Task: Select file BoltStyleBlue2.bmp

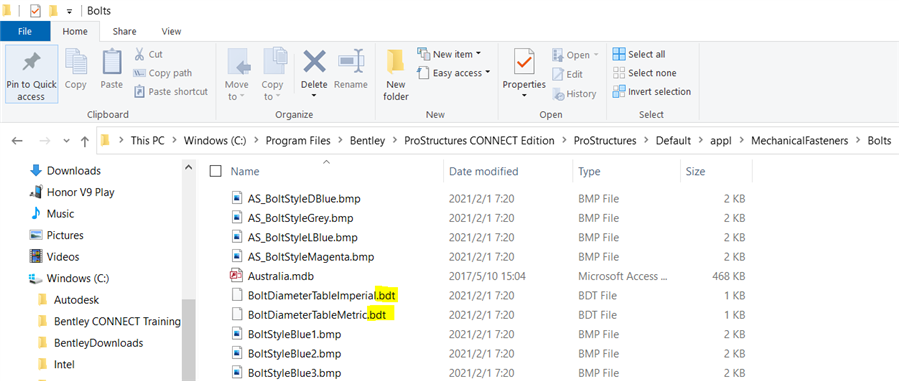Action: tap(295, 353)
